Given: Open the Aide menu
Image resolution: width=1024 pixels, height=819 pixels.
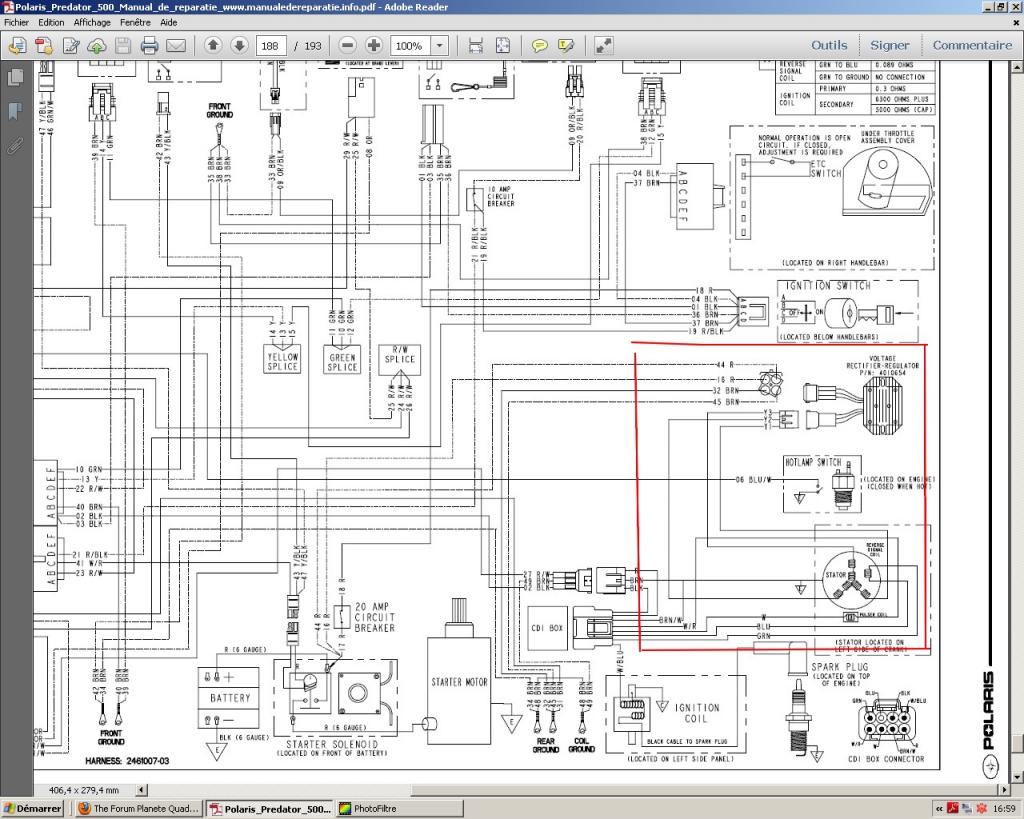Looking at the screenshot, I should point(168,22).
